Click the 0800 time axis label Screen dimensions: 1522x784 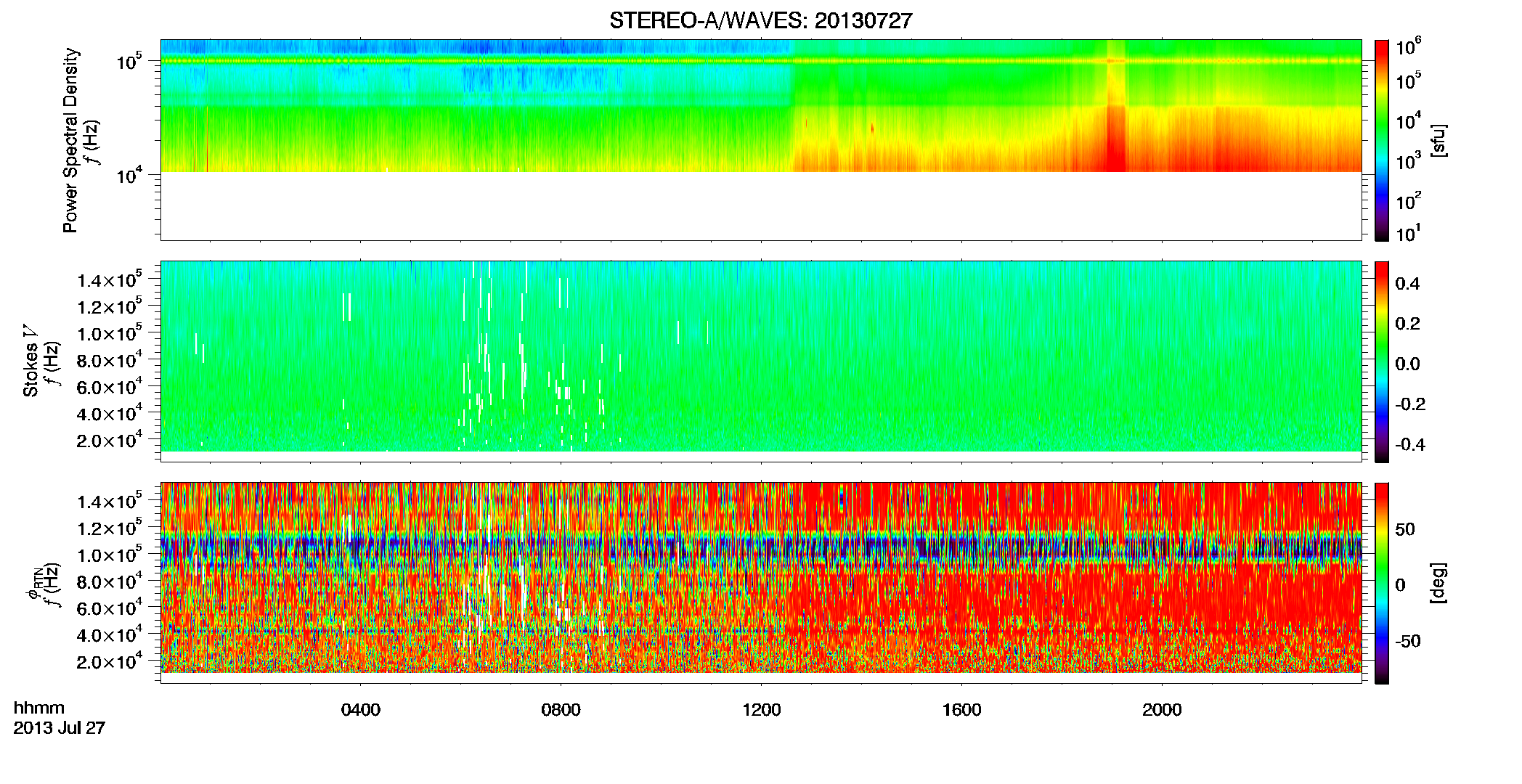tap(561, 710)
